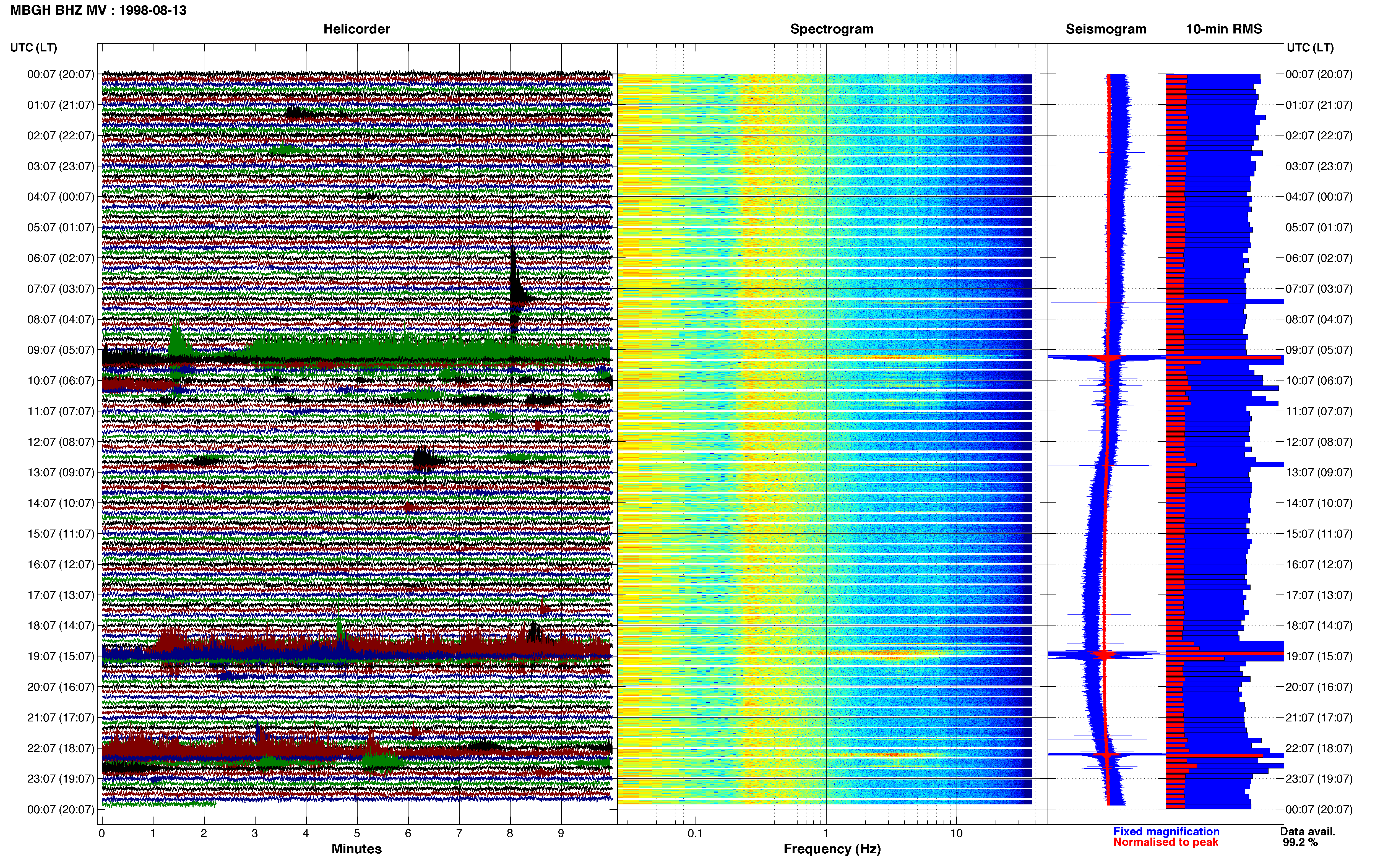Viewport: 1388px width, 868px height.
Task: Click the '0.1' frequency tick label
Action: [x=695, y=833]
